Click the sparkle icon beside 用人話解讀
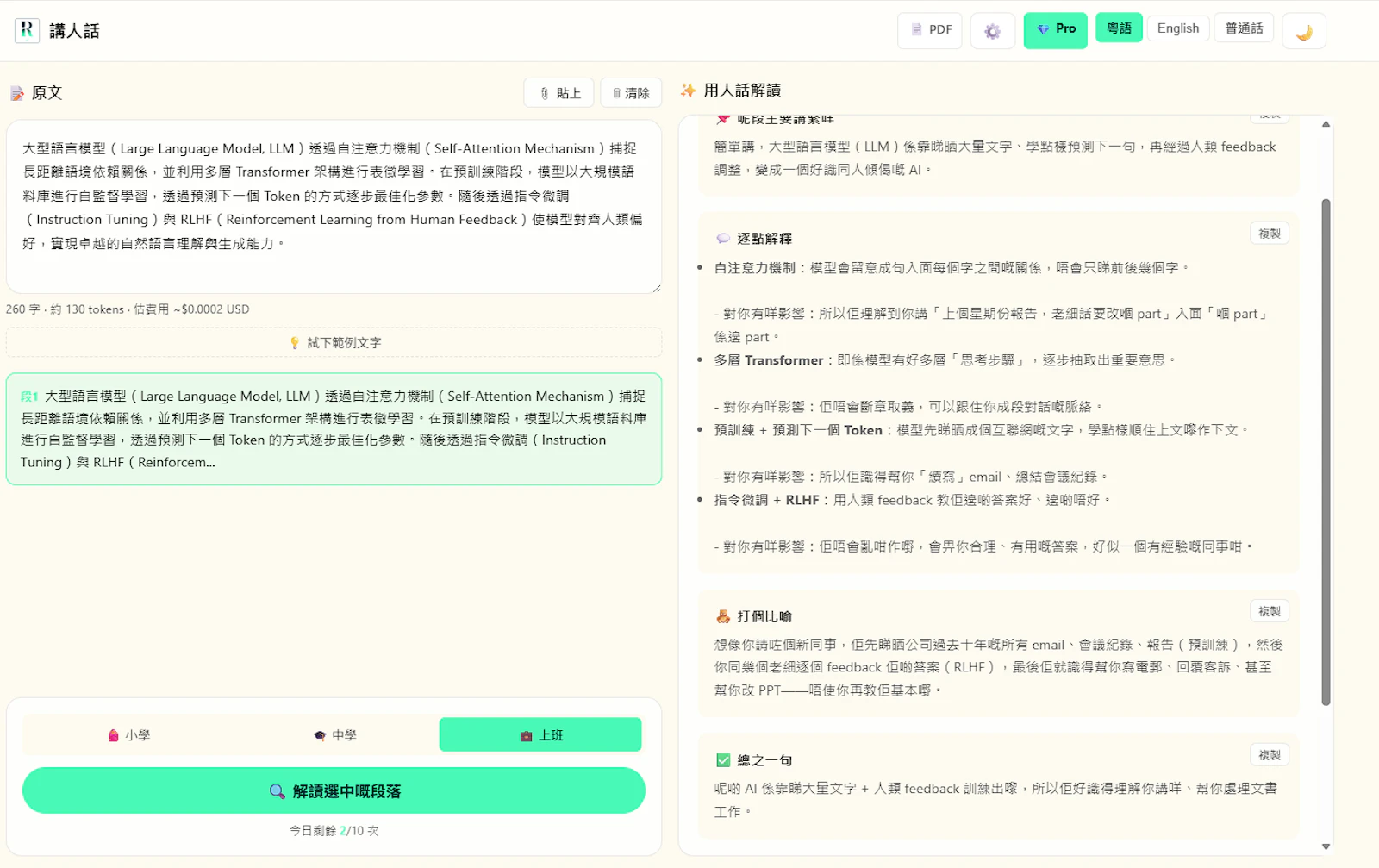1379x868 pixels. (688, 91)
